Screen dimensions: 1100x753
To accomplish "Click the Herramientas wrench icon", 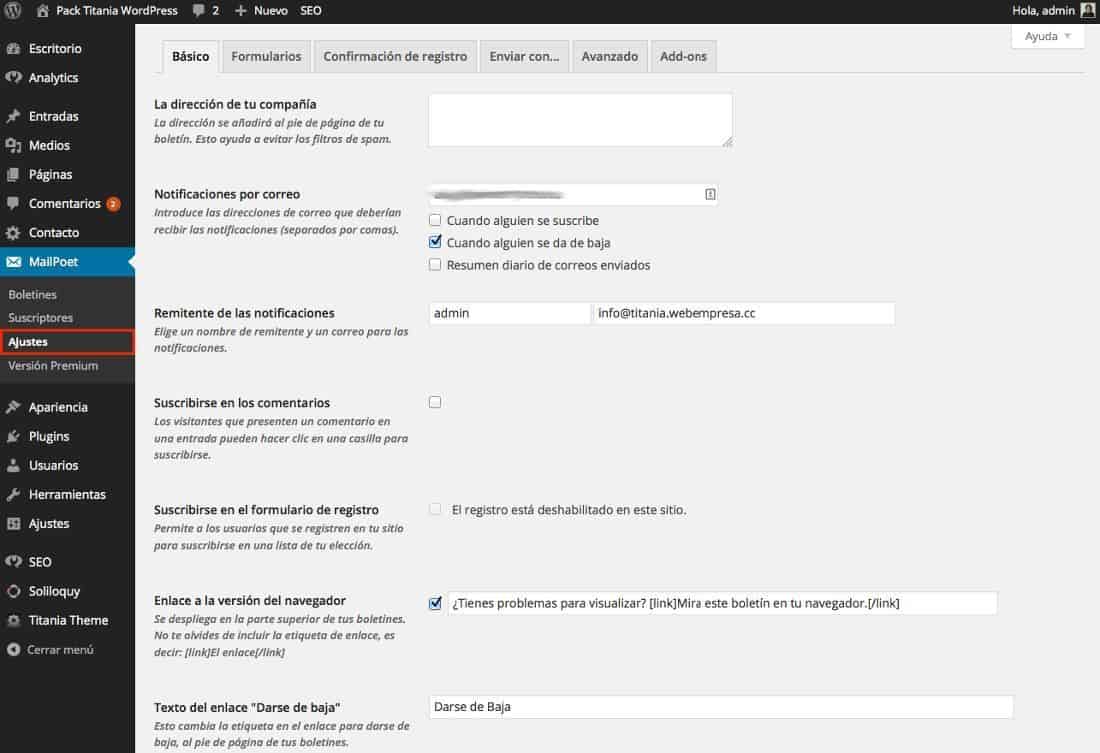I will coord(13,494).
